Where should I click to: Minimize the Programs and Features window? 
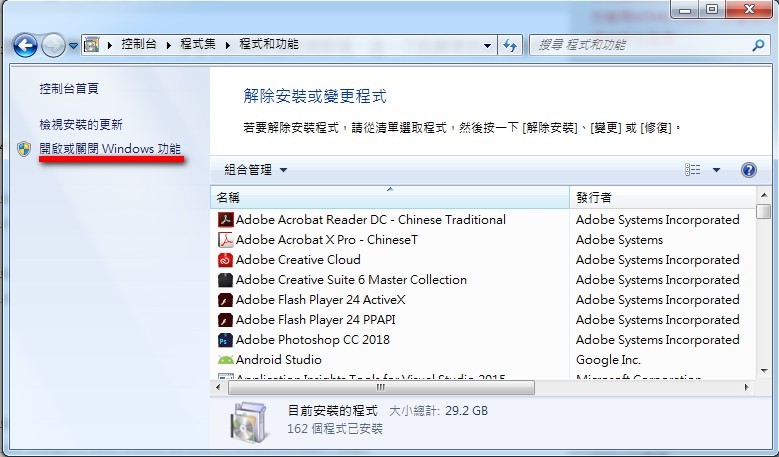685,9
